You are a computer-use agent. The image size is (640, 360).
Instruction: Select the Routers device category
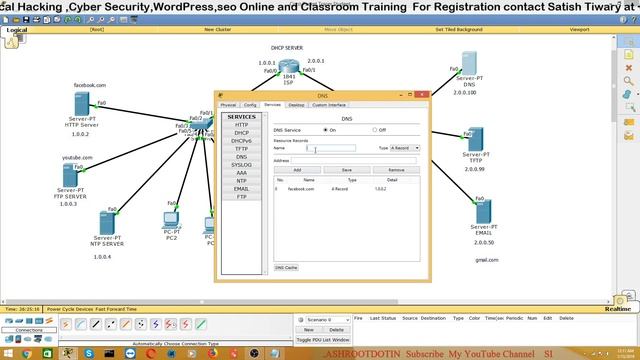(9, 321)
